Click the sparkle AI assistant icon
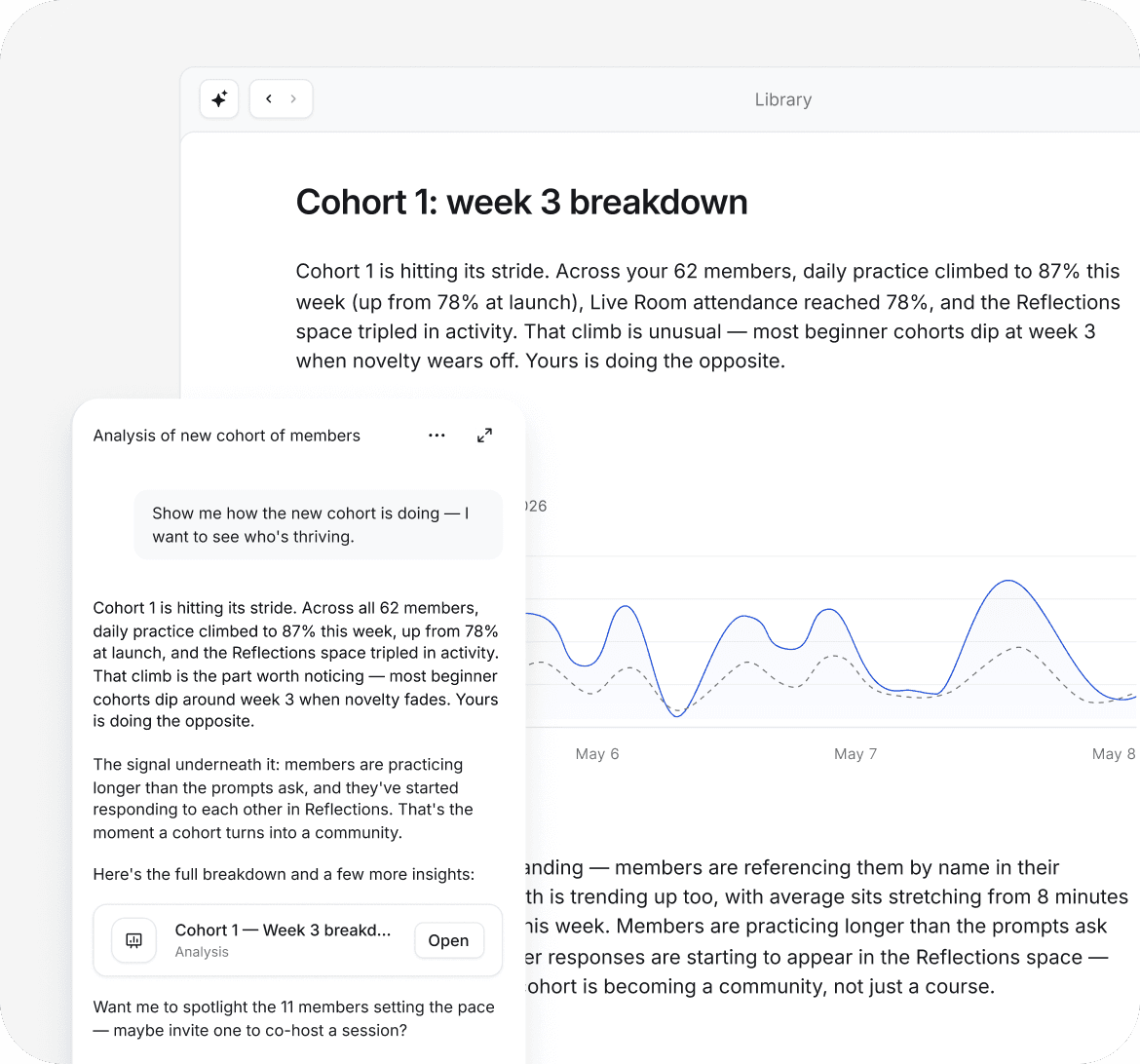Image resolution: width=1140 pixels, height=1064 pixels. coord(219,99)
